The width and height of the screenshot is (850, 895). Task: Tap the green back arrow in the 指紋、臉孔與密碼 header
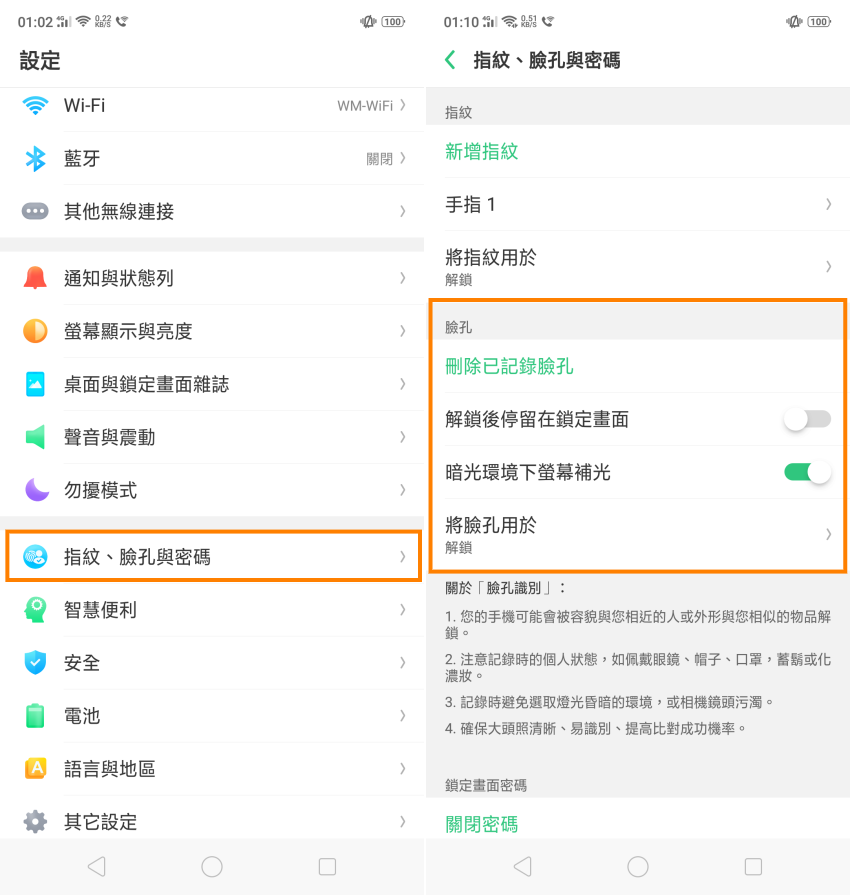(x=450, y=60)
